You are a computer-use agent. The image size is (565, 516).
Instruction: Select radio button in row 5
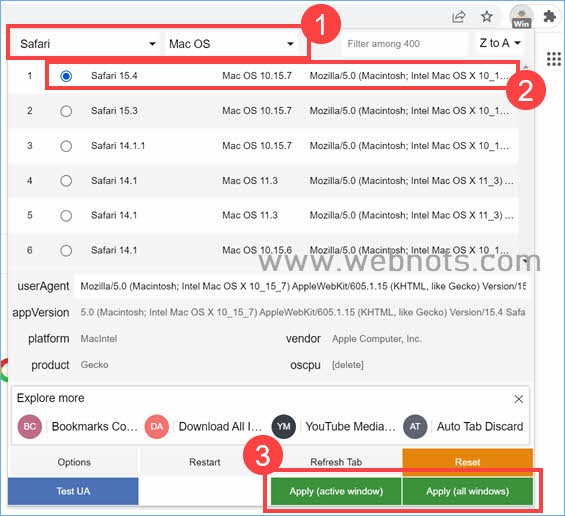(x=66, y=215)
